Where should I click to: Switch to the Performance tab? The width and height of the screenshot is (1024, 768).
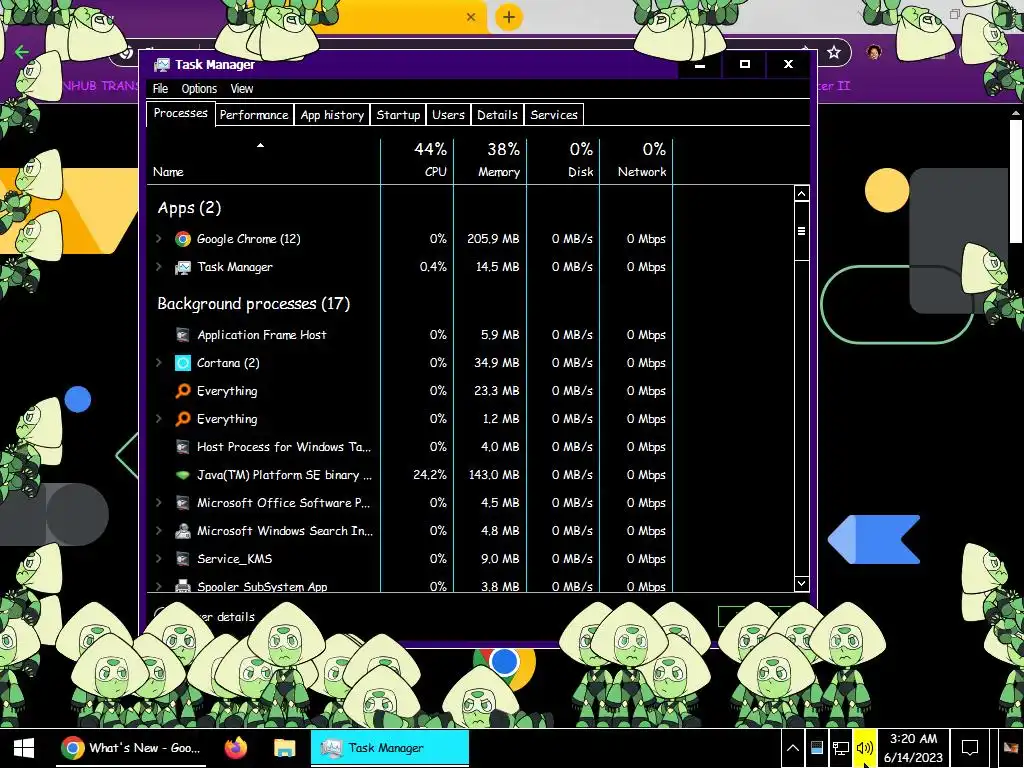pos(254,115)
